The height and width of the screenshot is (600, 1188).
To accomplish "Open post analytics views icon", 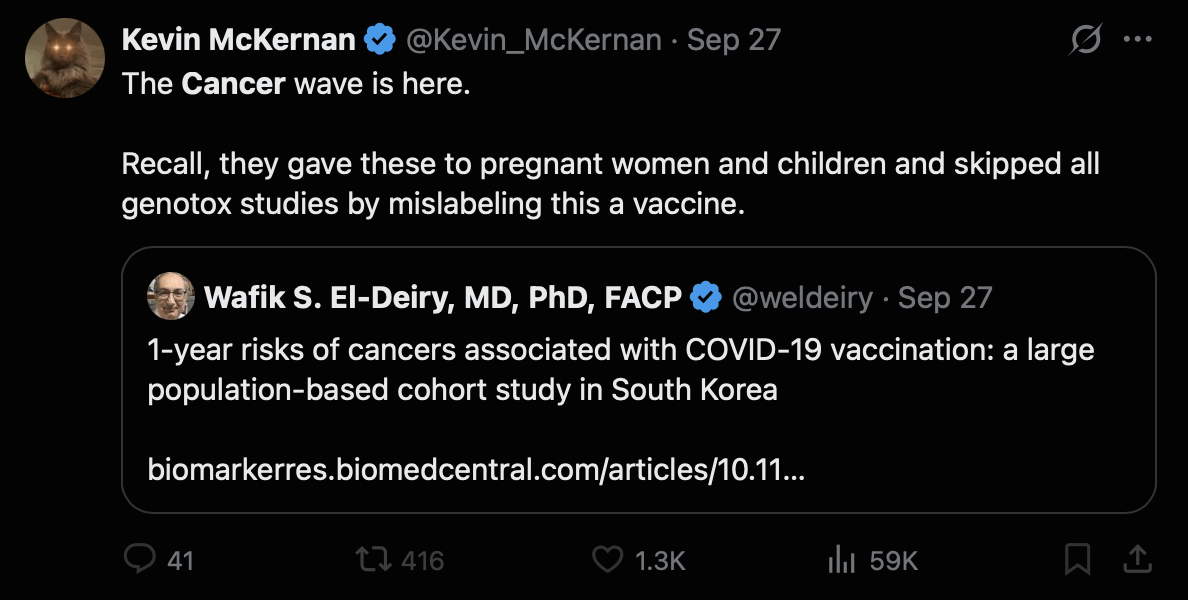I will point(842,560).
